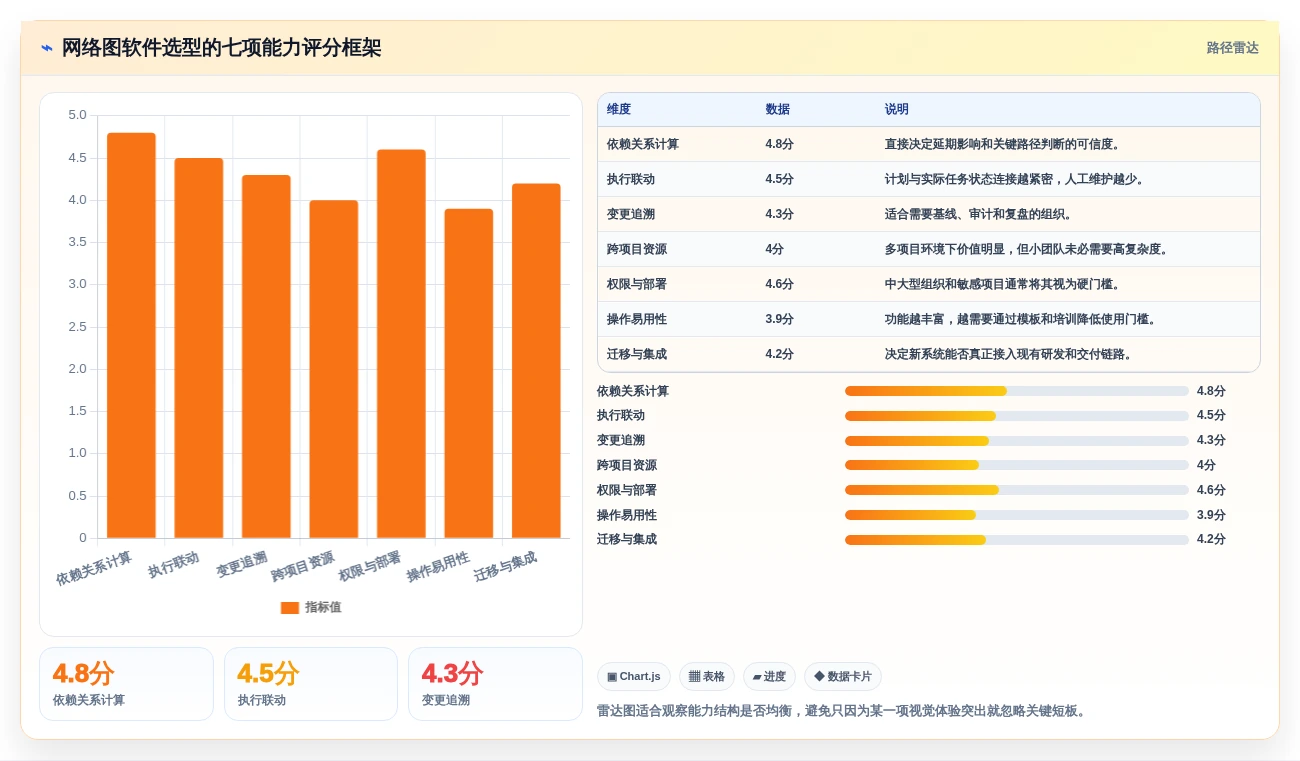The height and width of the screenshot is (761, 1300).
Task: Open the 4.5分 执行联动 data card
Action: (x=311, y=684)
